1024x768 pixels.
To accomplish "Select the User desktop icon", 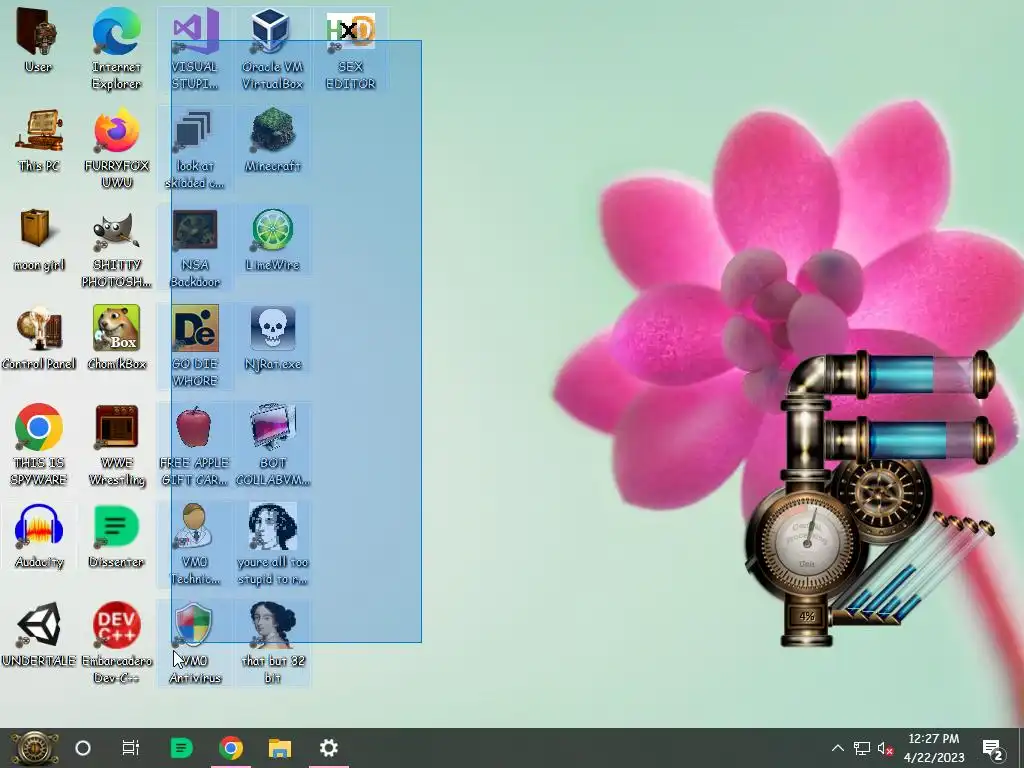I will click(x=38, y=40).
